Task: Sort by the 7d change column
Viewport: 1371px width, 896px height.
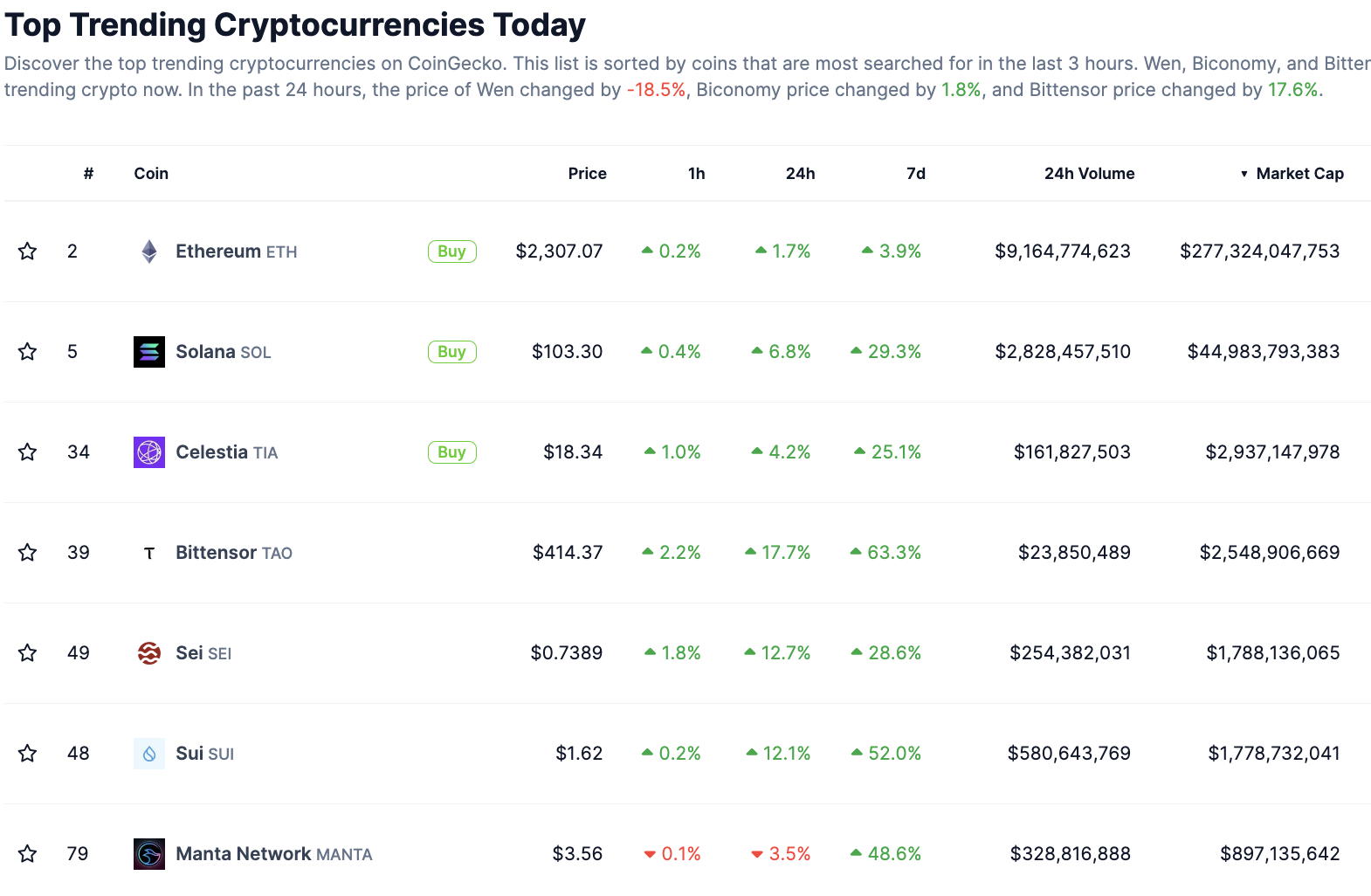Action: [x=915, y=174]
